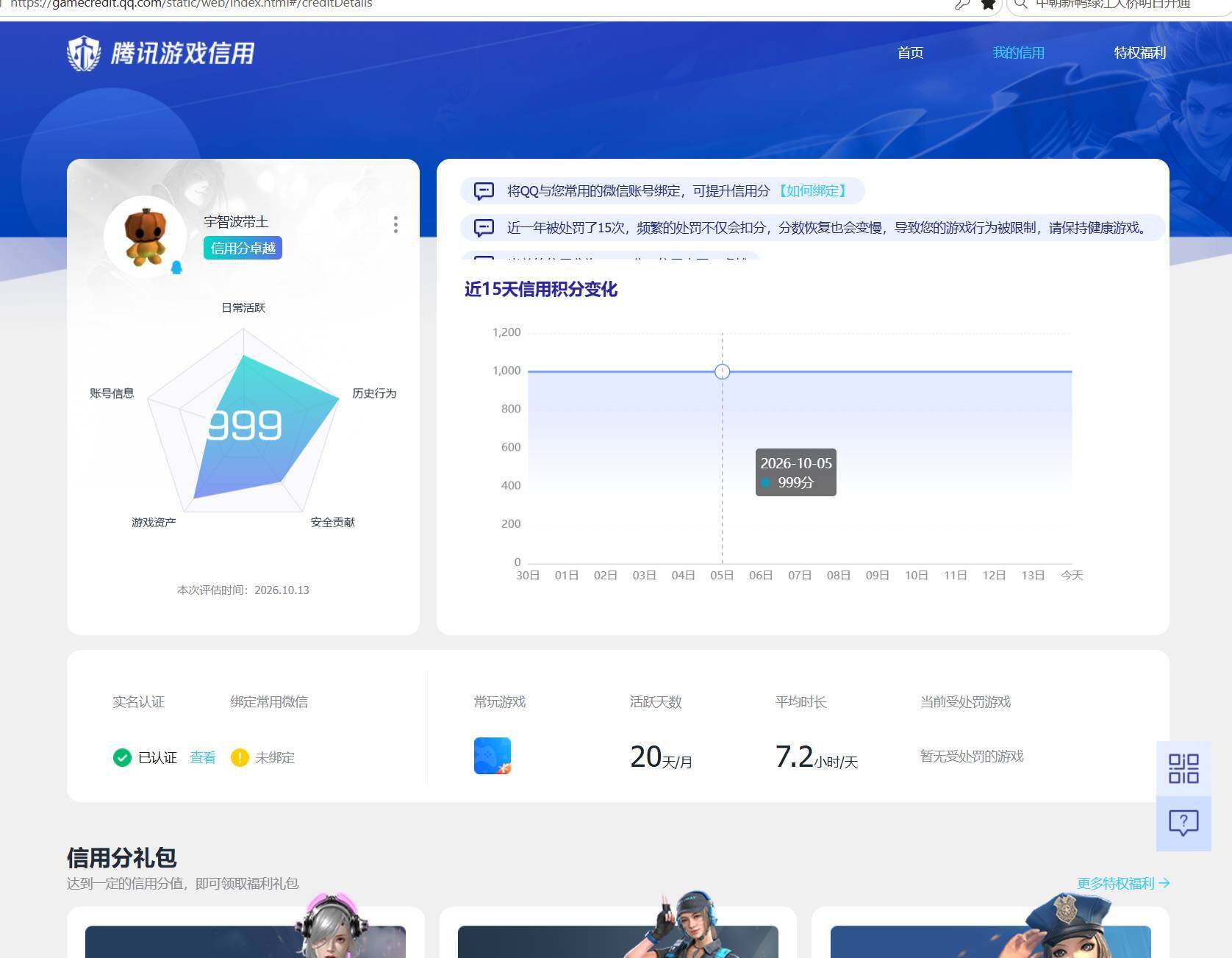Click the search magnifier in browser bar

point(1020,4)
